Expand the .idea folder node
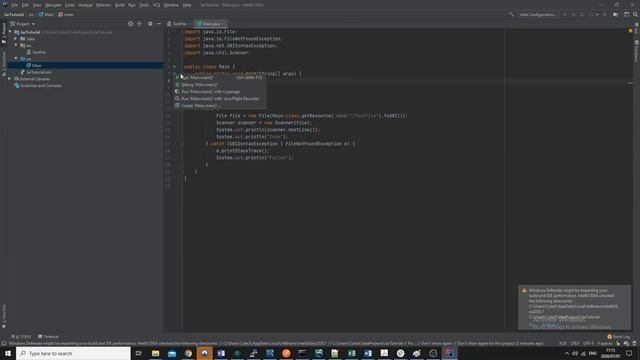The image size is (640, 360). (16, 39)
